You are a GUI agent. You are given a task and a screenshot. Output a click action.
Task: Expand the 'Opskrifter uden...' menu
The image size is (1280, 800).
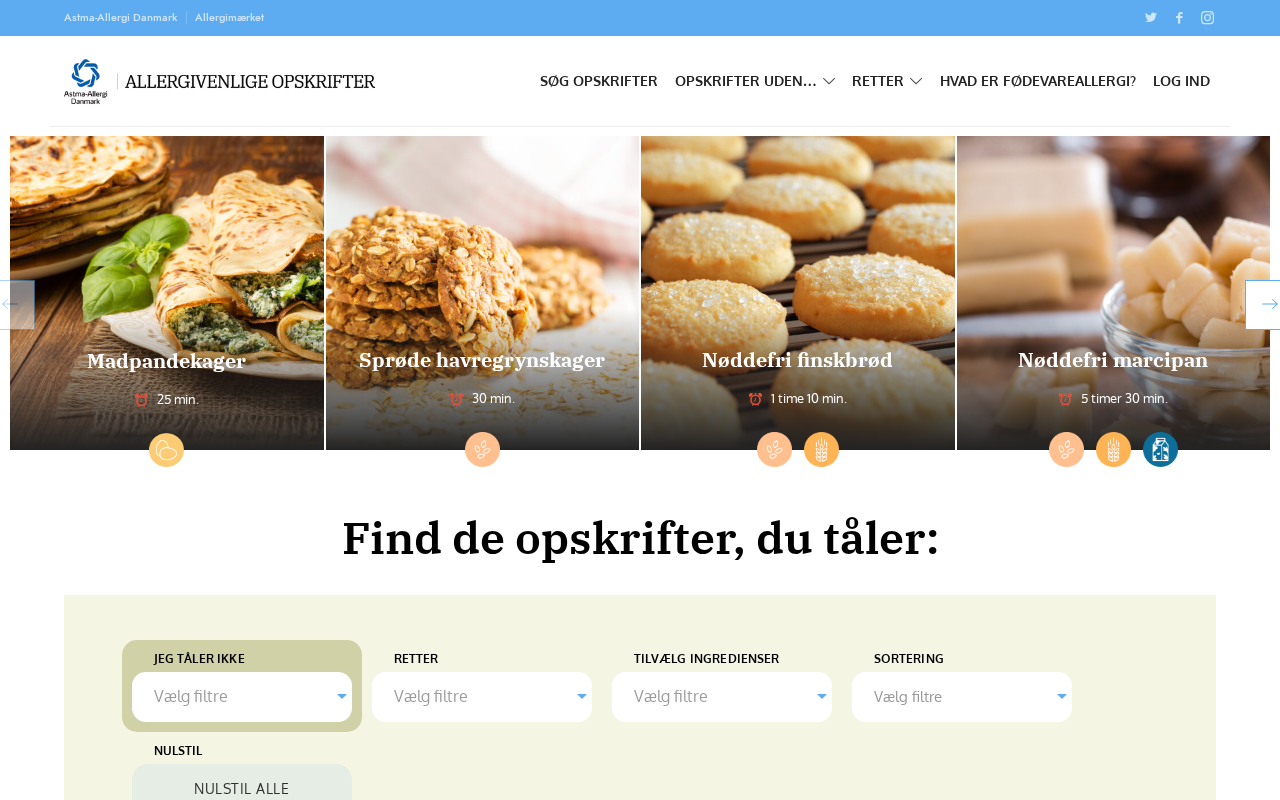(755, 81)
